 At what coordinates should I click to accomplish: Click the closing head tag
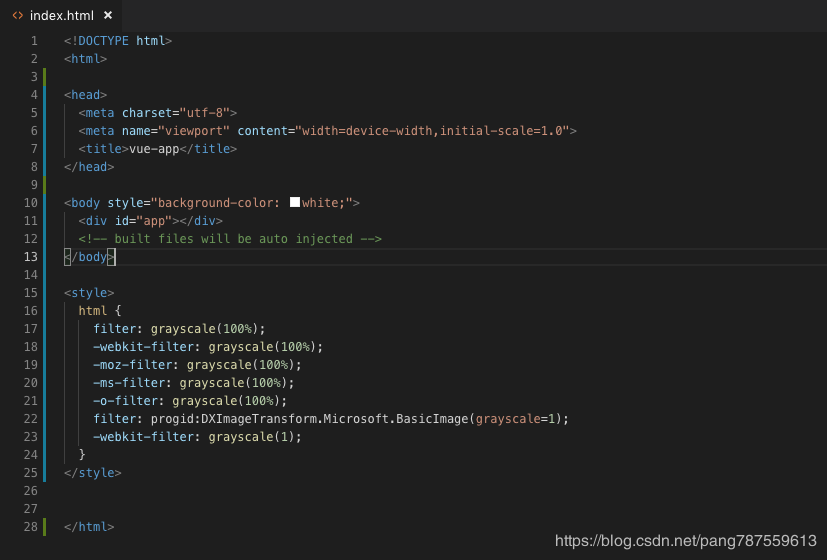click(89, 167)
